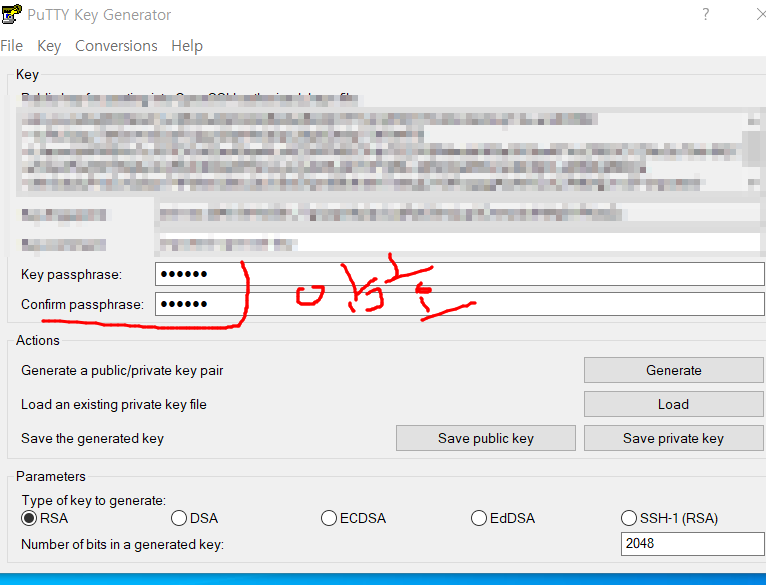
Task: Open the Help menu
Action: click(187, 45)
